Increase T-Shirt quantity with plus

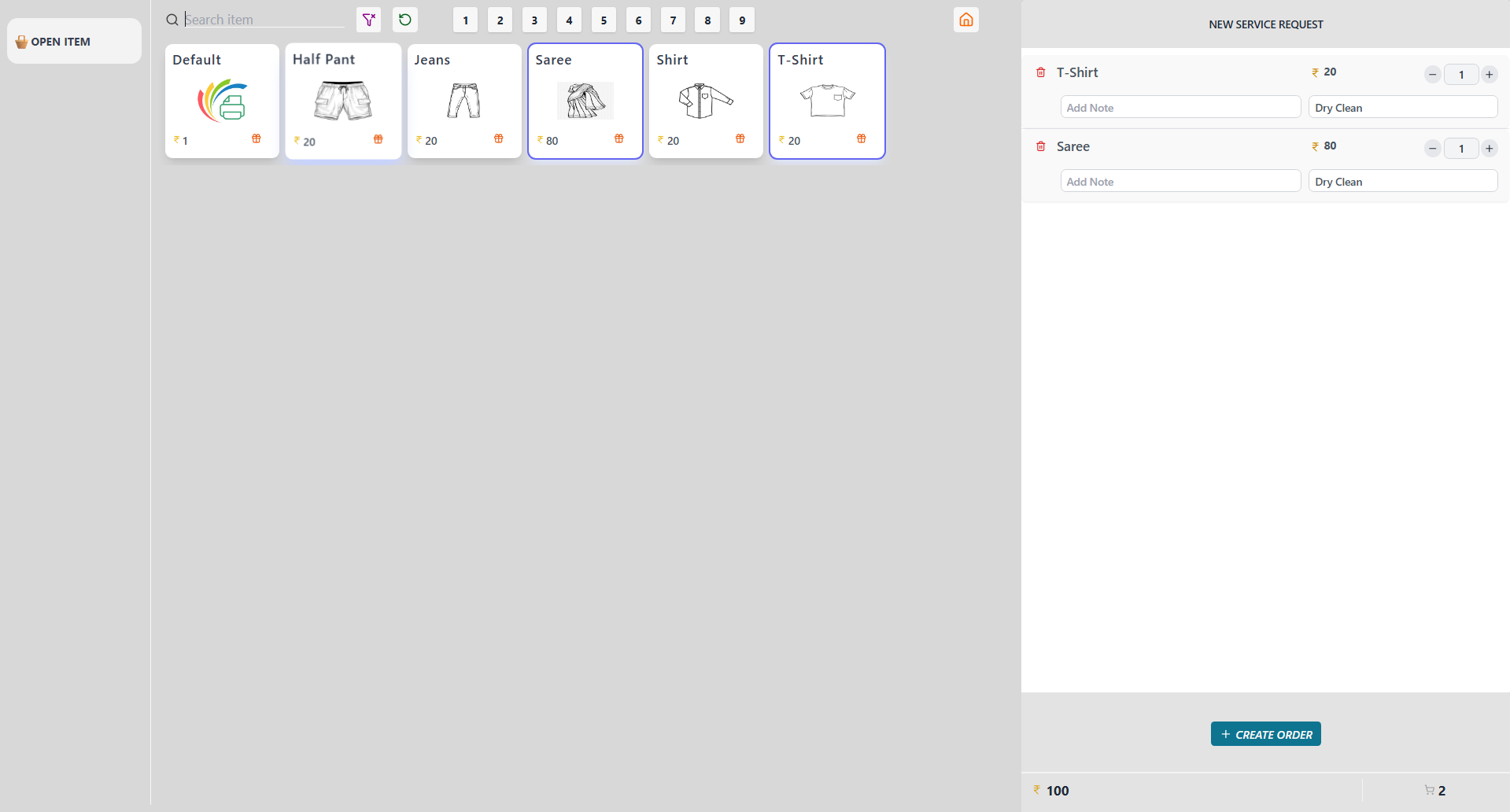1489,75
